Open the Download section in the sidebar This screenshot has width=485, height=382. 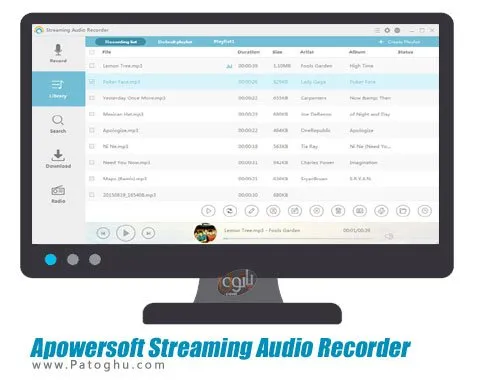point(58,159)
